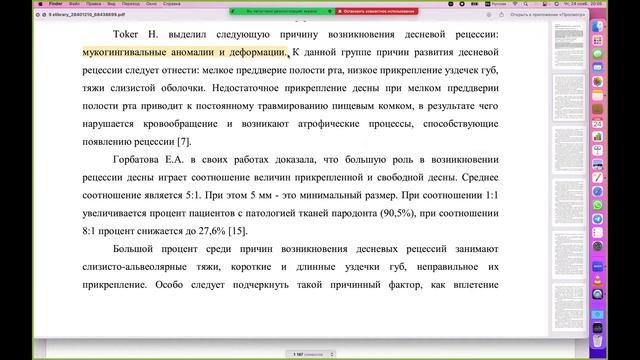
Task: Open Telegram from the dock
Action: pyautogui.click(x=597, y=219)
